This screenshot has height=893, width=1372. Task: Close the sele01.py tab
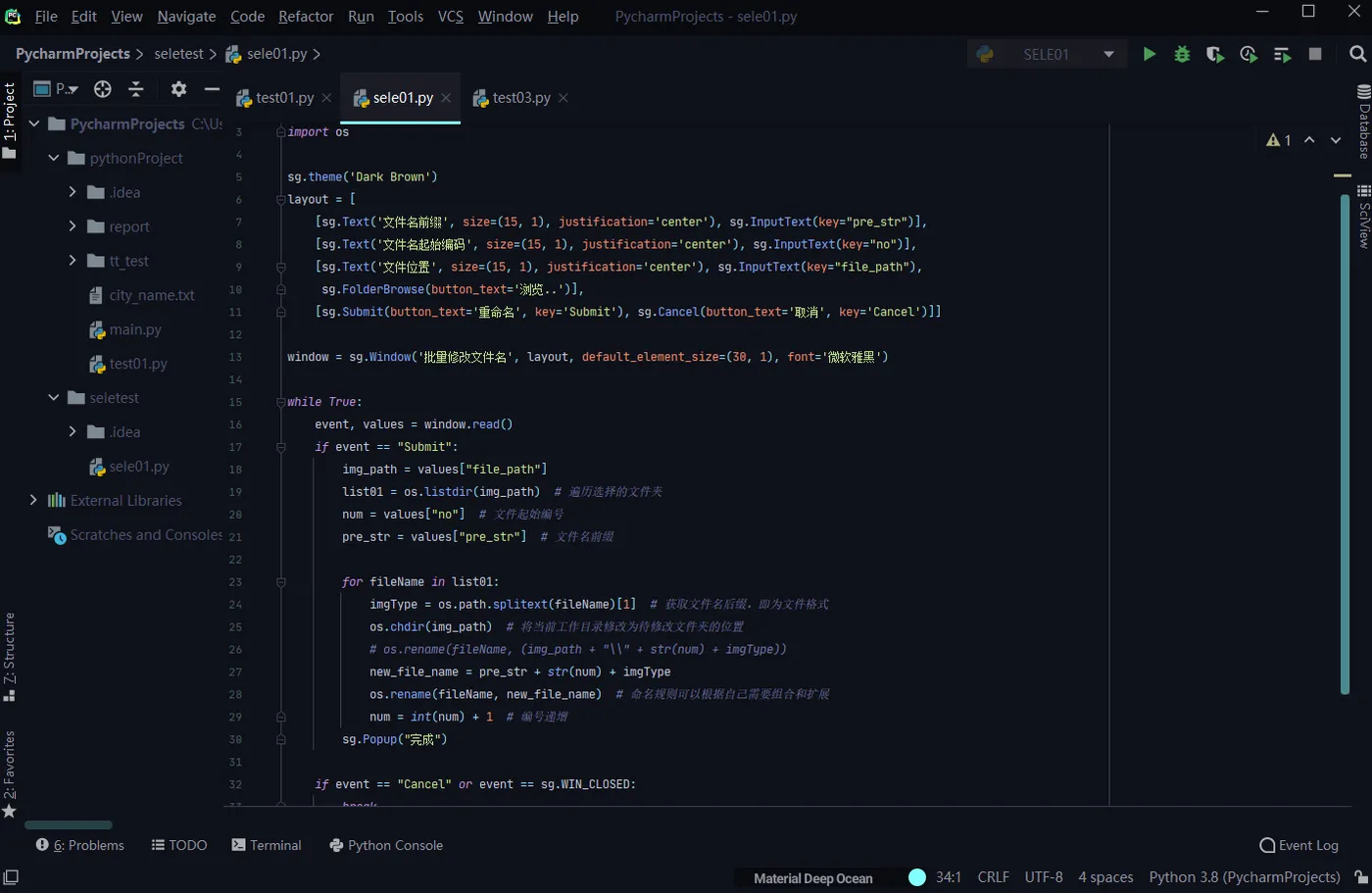[446, 98]
